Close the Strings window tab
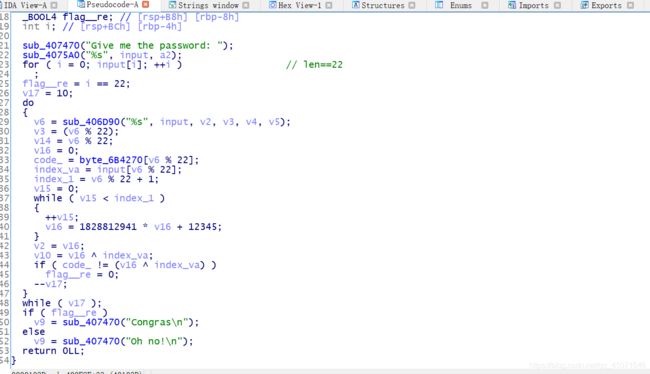 246,5
